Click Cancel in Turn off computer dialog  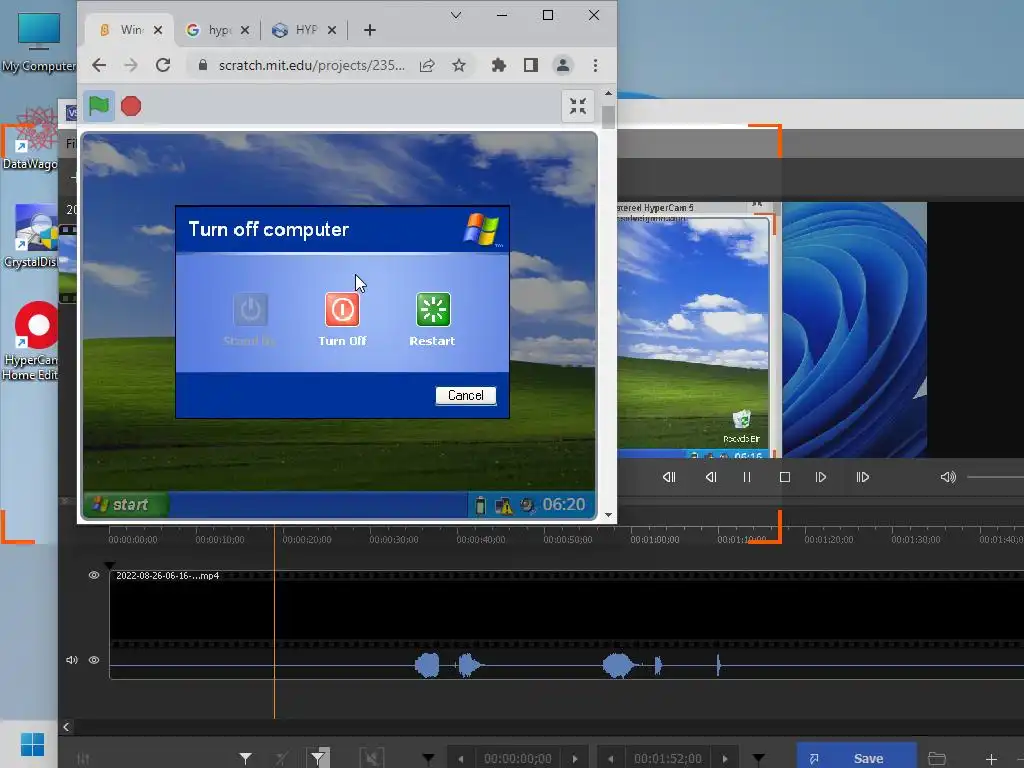(466, 395)
